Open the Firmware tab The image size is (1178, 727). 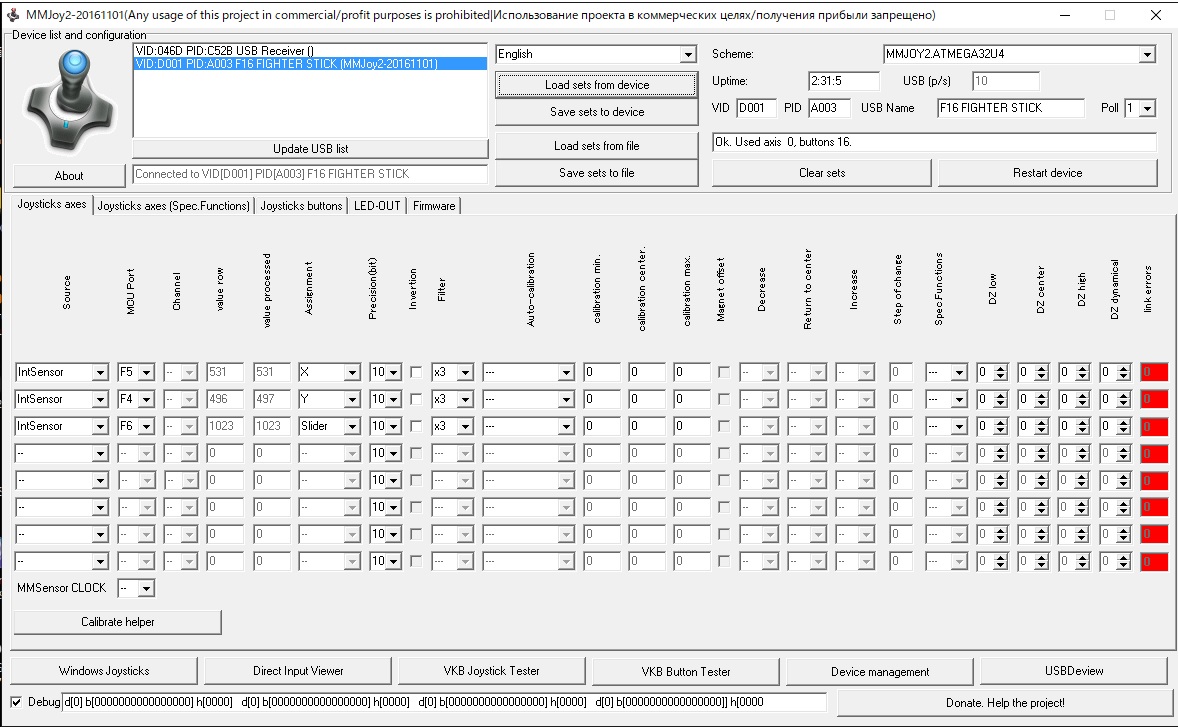click(x=434, y=206)
